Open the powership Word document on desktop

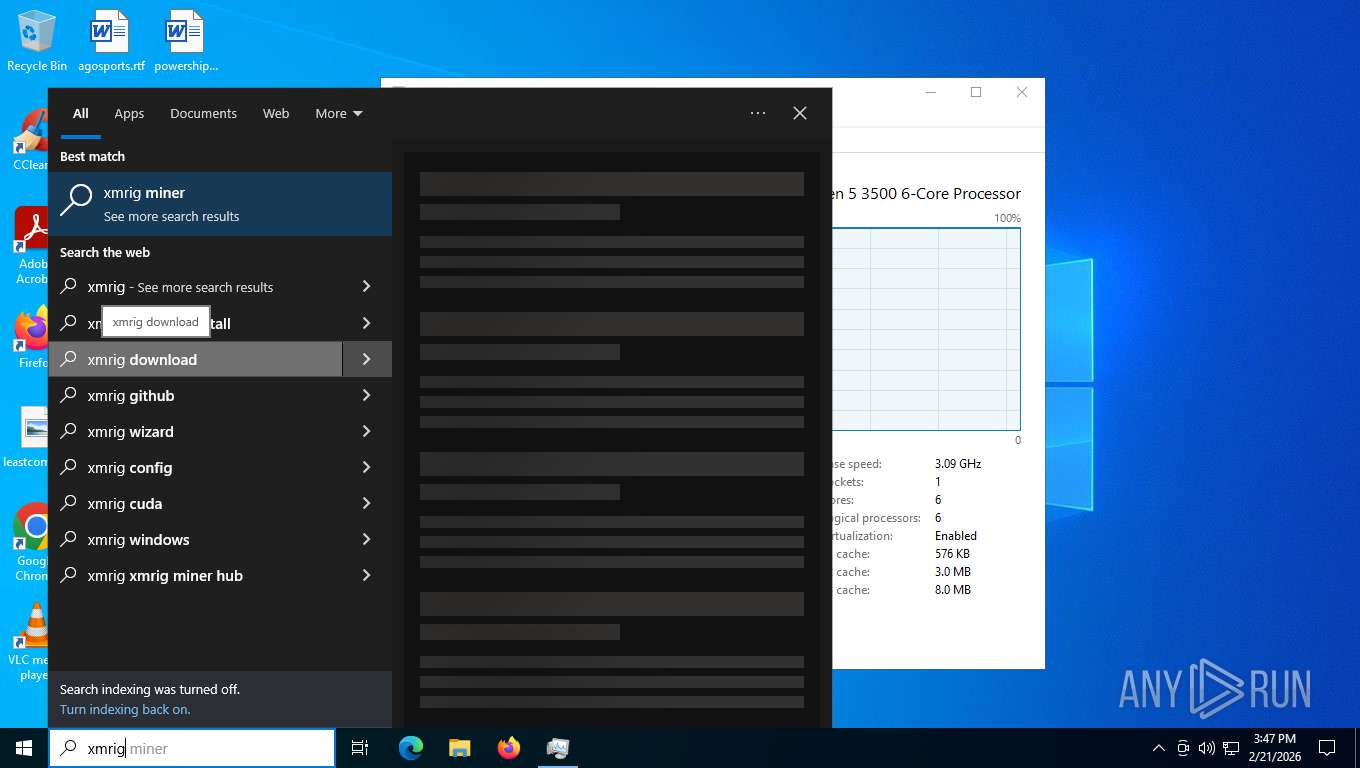coord(186,40)
